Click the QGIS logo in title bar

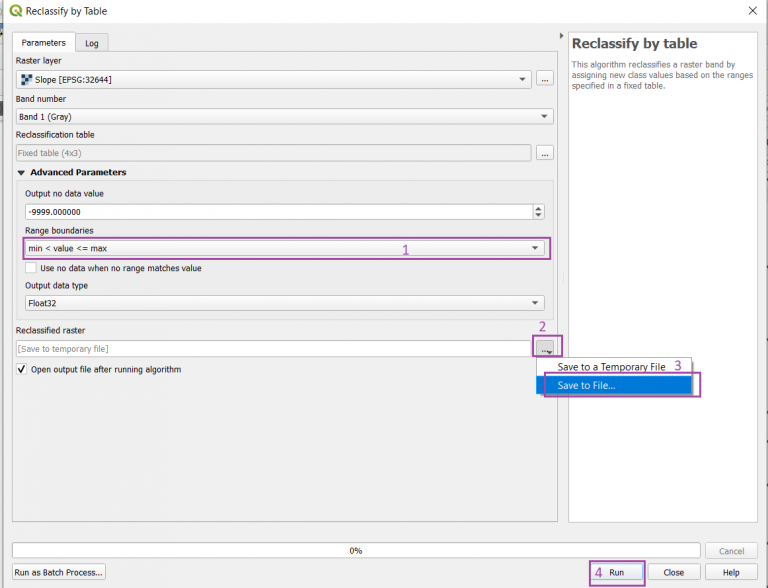[x=15, y=11]
